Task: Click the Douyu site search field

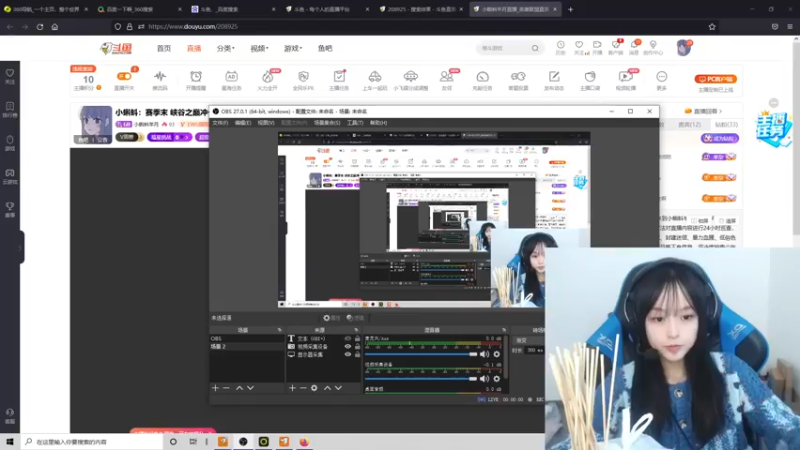Action: (504, 48)
